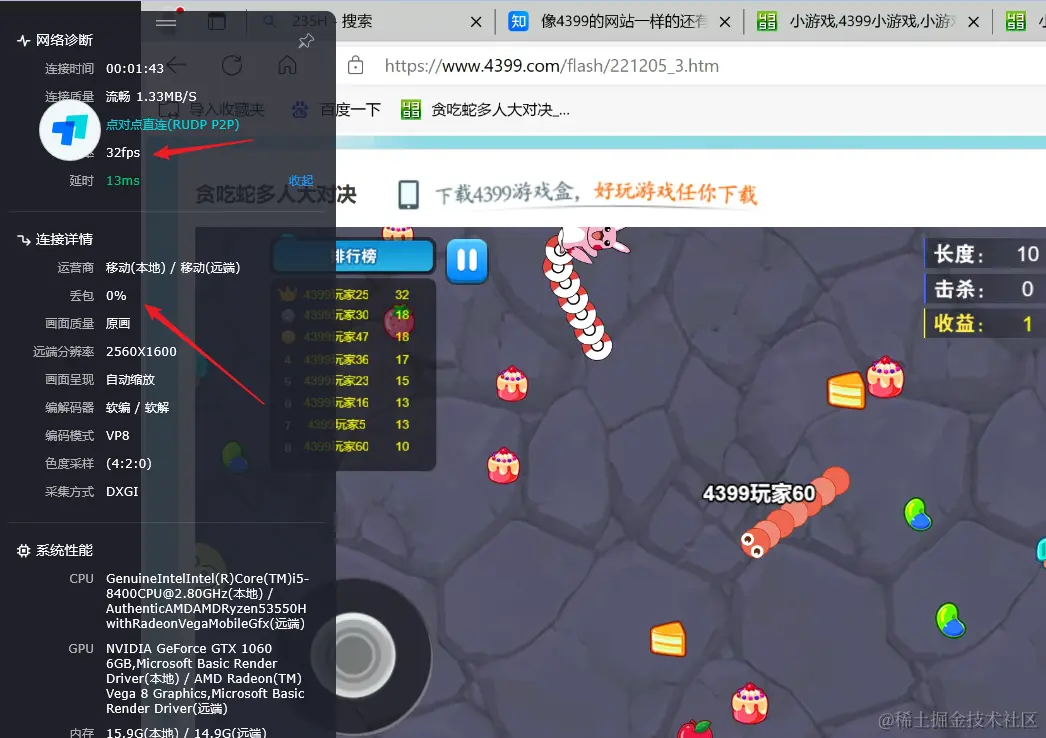Click the 长度 length stat row
The width and height of the screenshot is (1046, 738).
(985, 254)
